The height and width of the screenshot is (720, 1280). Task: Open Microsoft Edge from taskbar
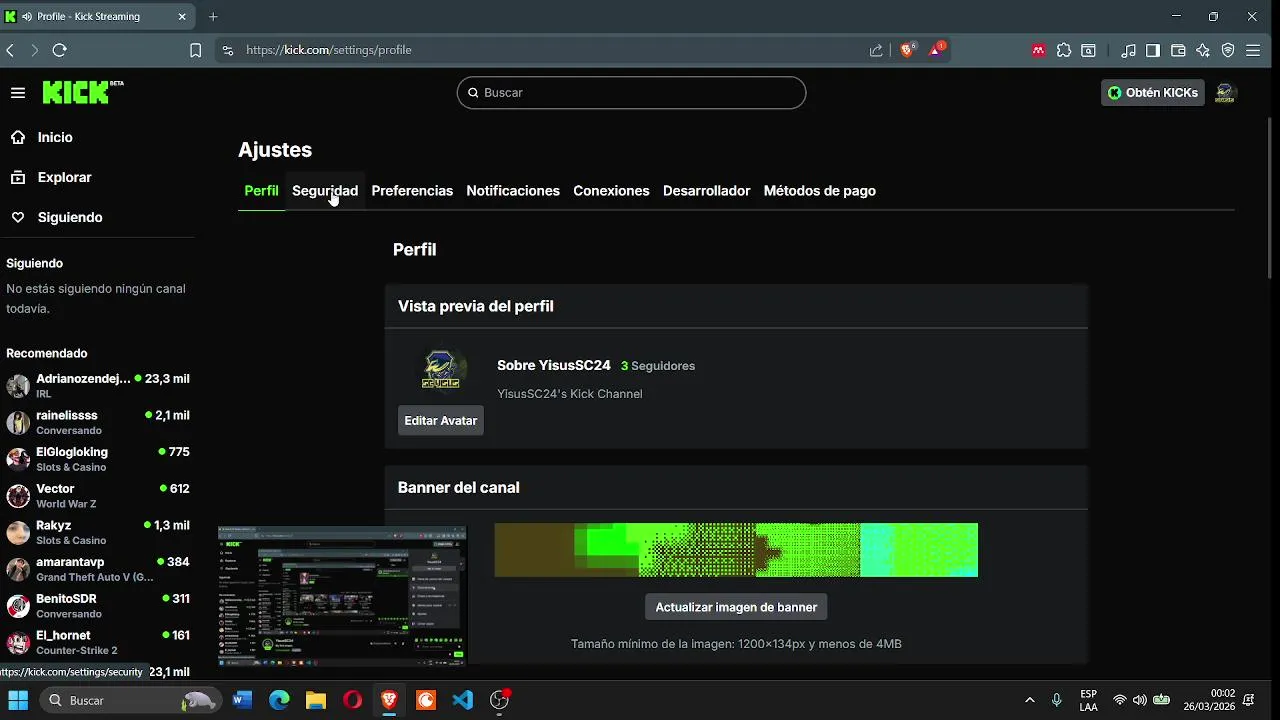[x=279, y=700]
